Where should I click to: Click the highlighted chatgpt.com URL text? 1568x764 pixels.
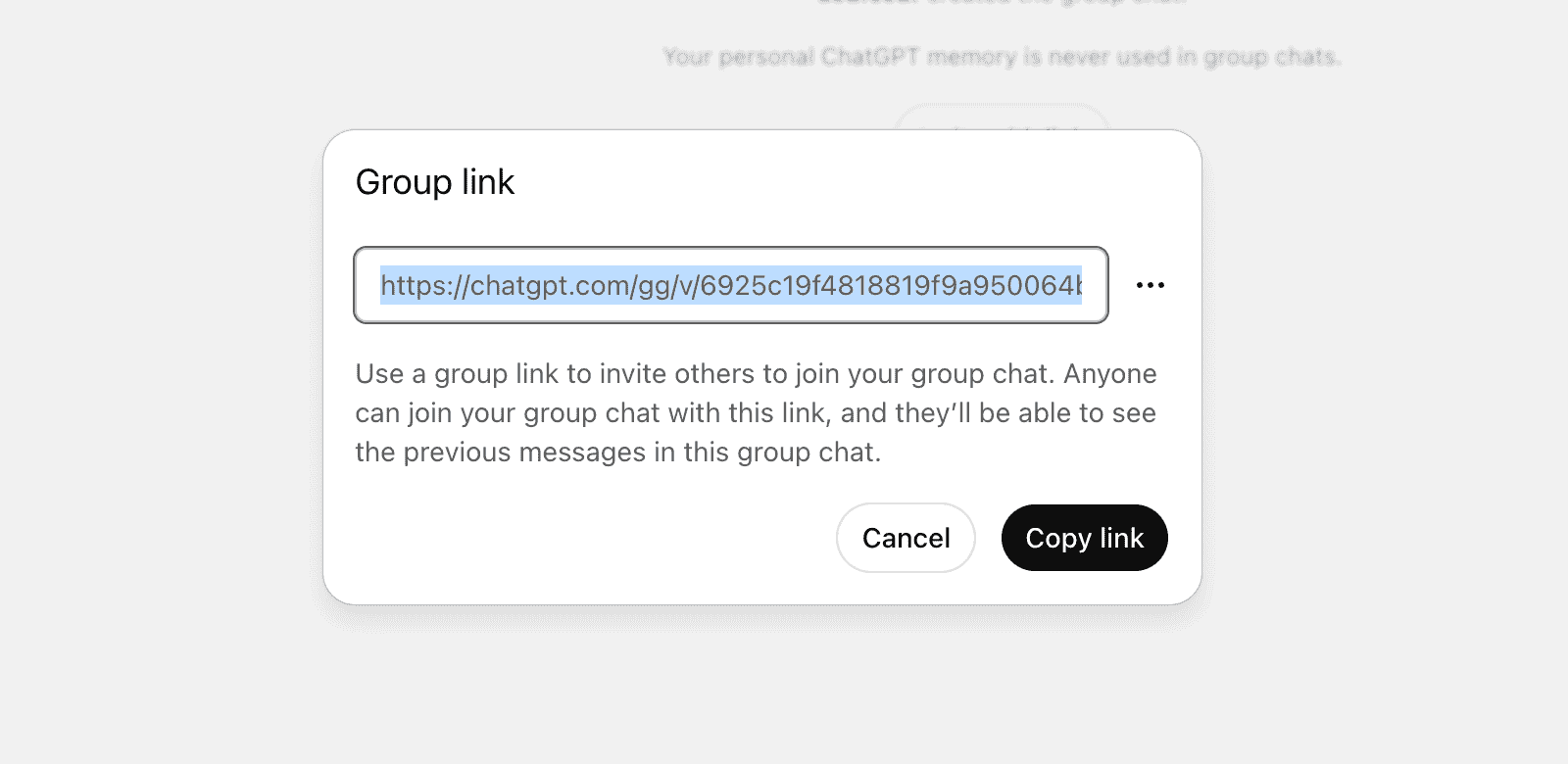730,285
